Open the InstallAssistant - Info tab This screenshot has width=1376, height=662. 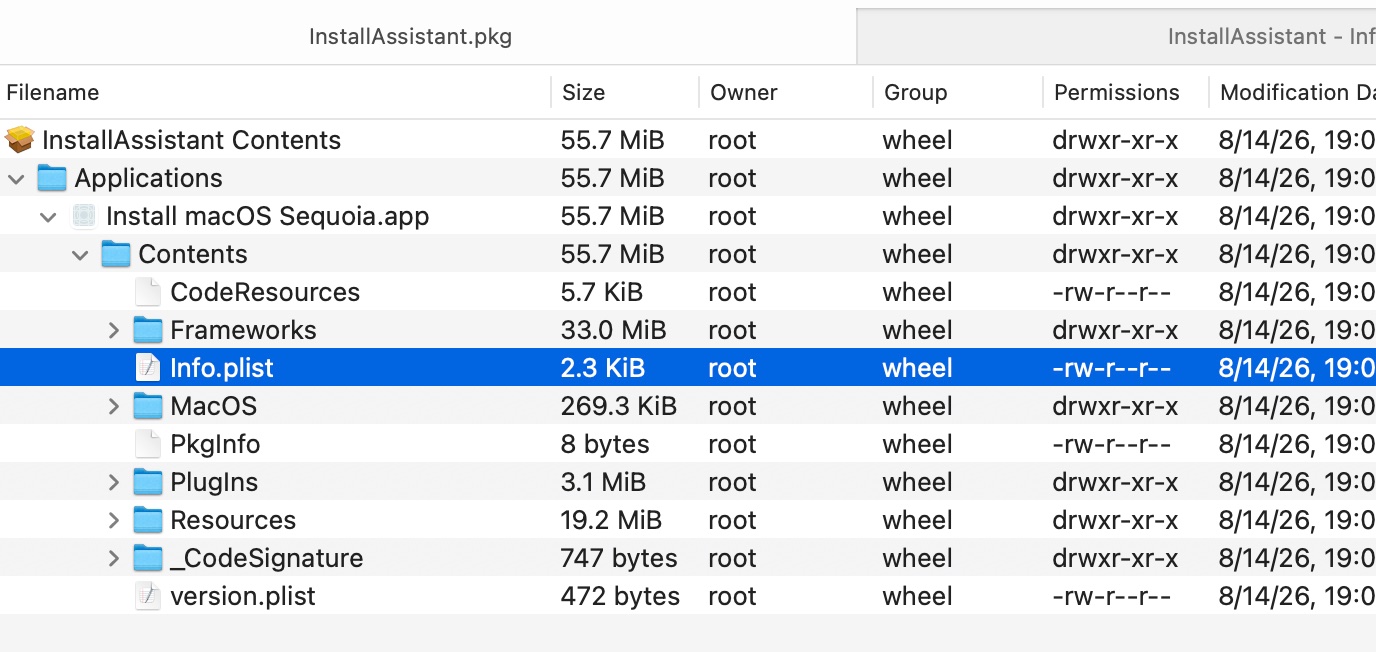pyautogui.click(x=1116, y=37)
